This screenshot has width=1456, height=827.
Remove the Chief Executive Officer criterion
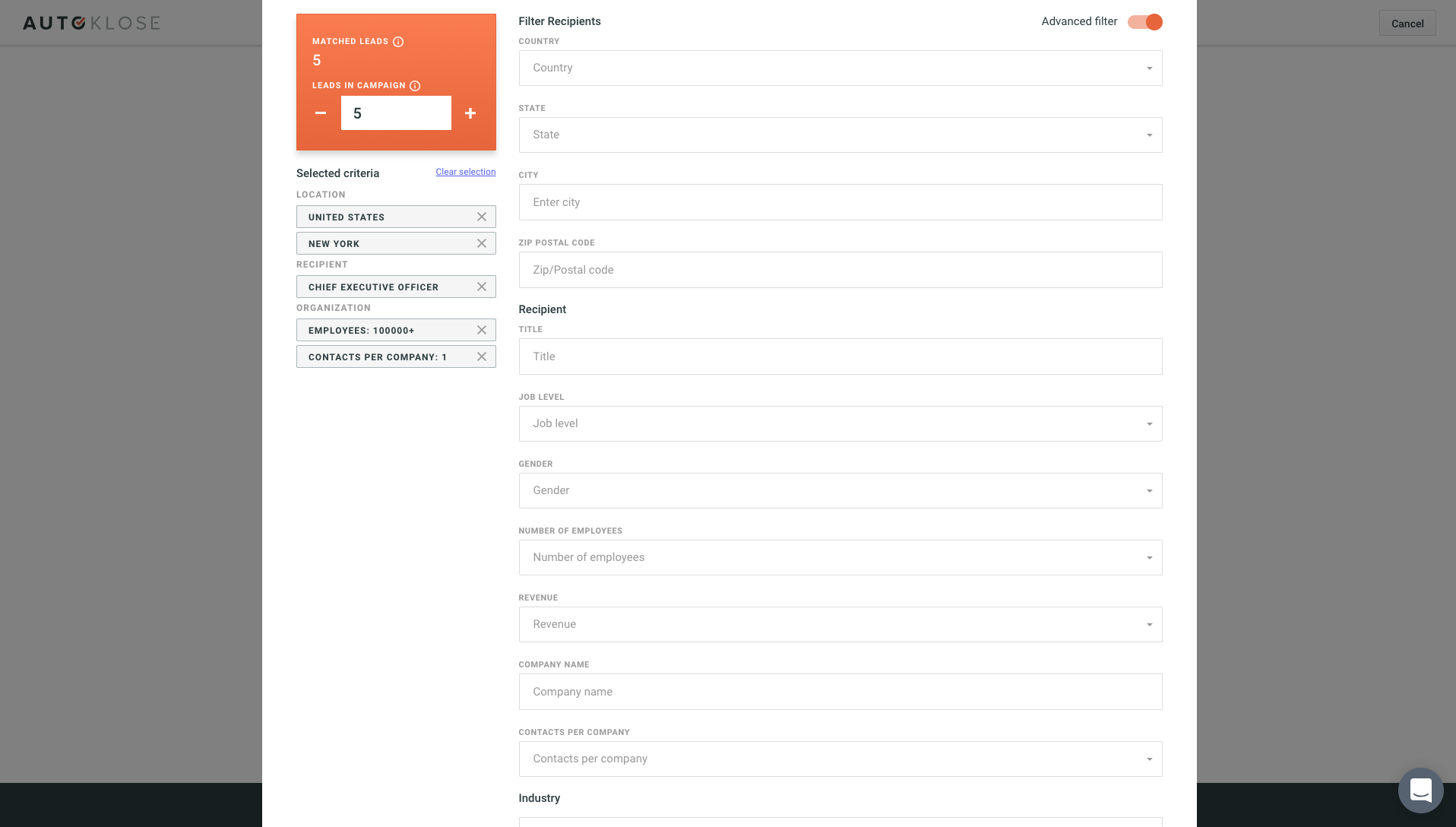click(482, 287)
